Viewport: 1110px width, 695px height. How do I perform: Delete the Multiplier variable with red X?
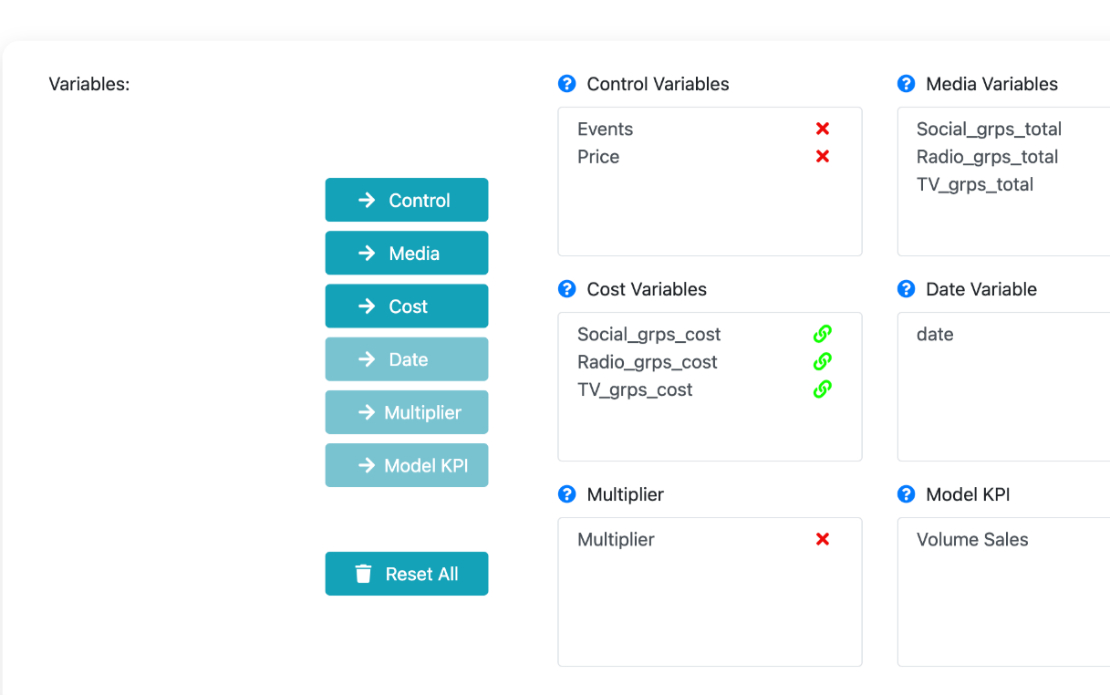tap(822, 540)
